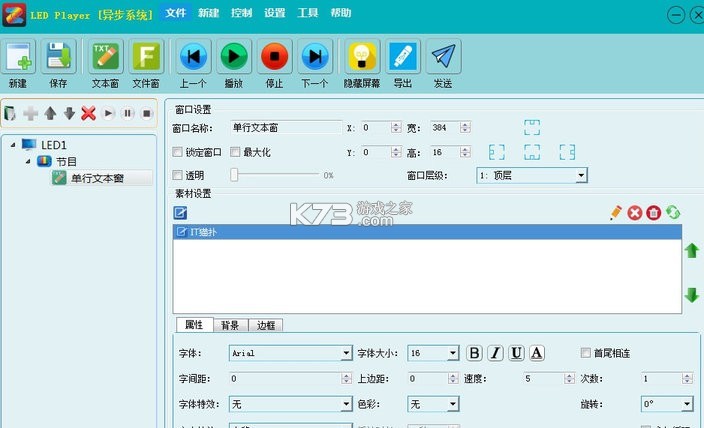Open the 文本窗 text window tool

106,56
